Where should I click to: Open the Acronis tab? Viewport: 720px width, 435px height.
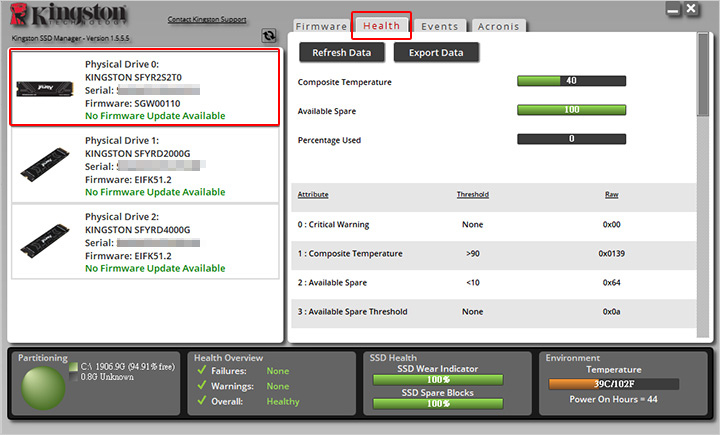(498, 26)
